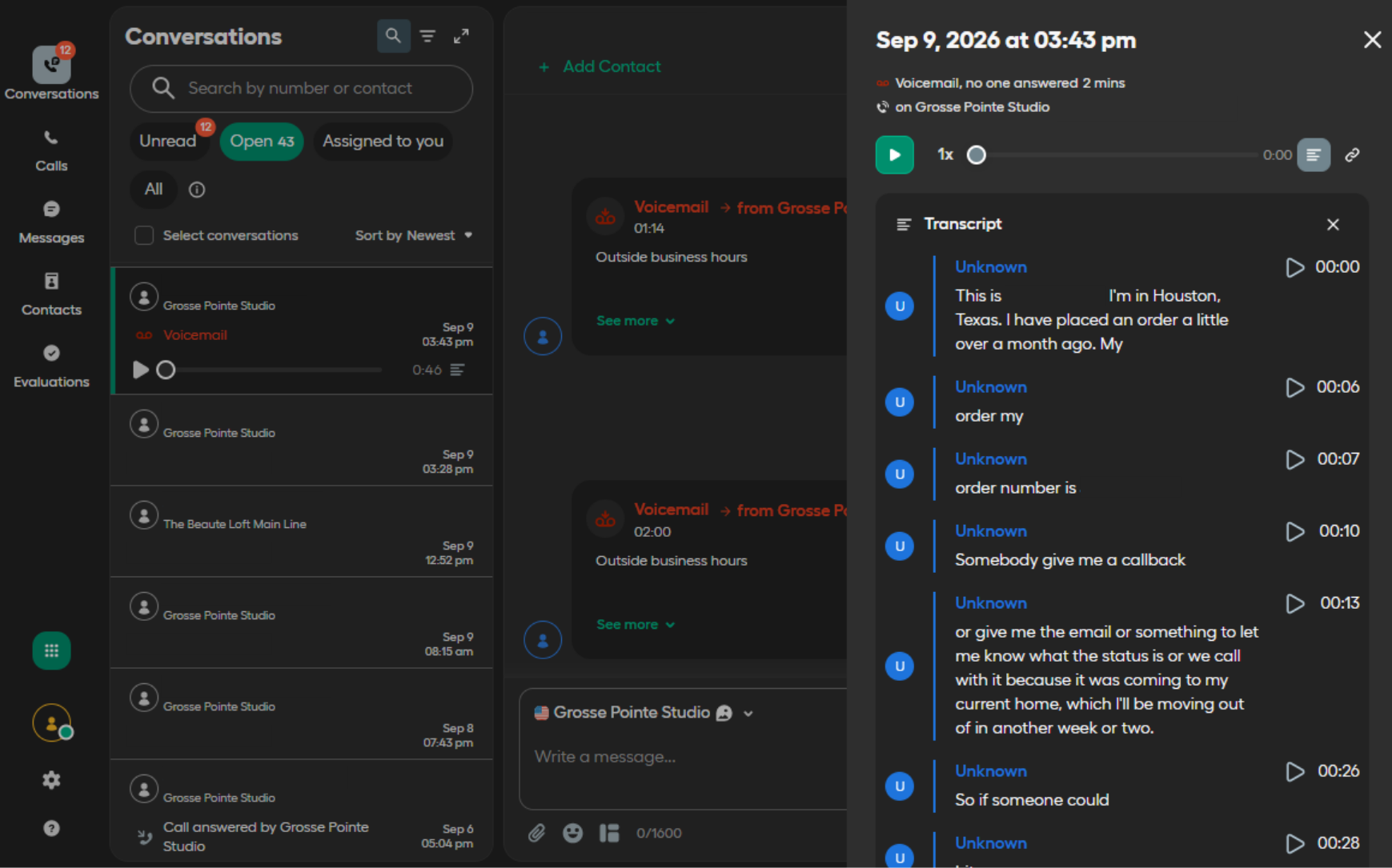The width and height of the screenshot is (1392, 868).
Task: Go to Calls in the sidebar
Action: [x=51, y=151]
